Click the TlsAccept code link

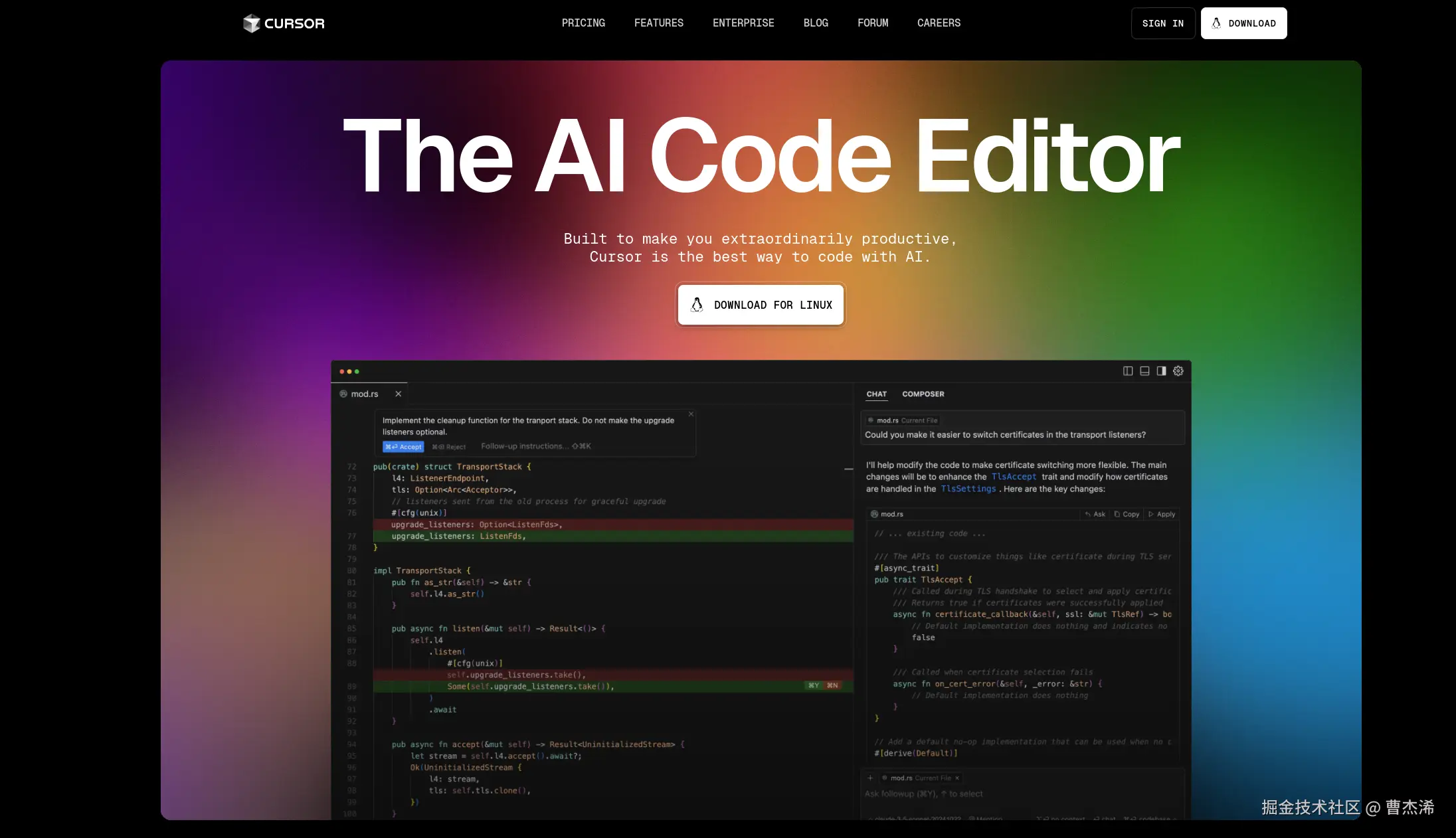(1014, 477)
